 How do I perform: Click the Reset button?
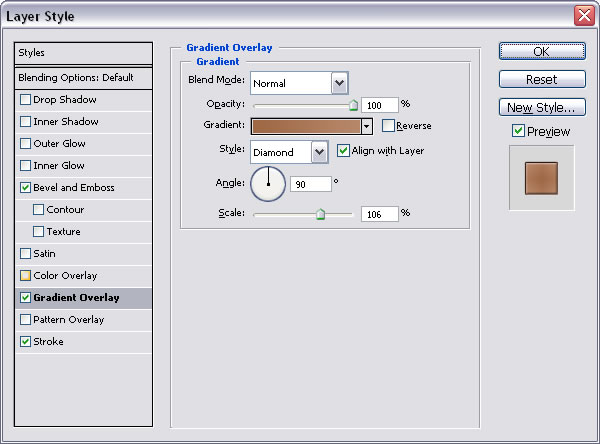point(542,79)
